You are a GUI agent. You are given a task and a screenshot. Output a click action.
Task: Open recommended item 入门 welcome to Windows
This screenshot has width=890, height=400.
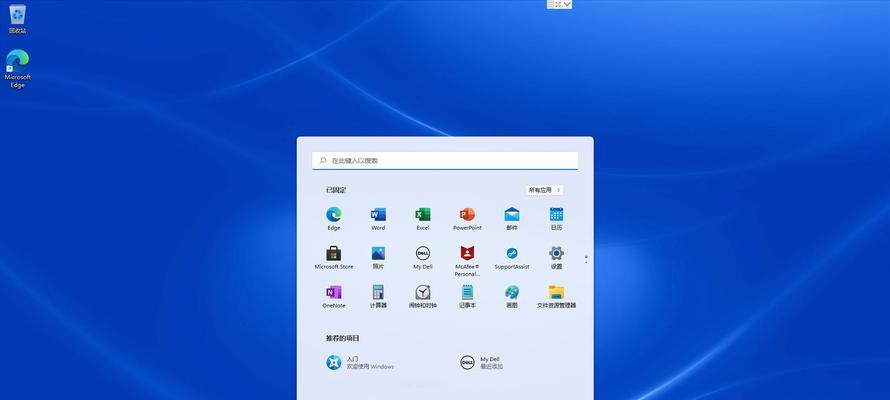pyautogui.click(x=360, y=363)
